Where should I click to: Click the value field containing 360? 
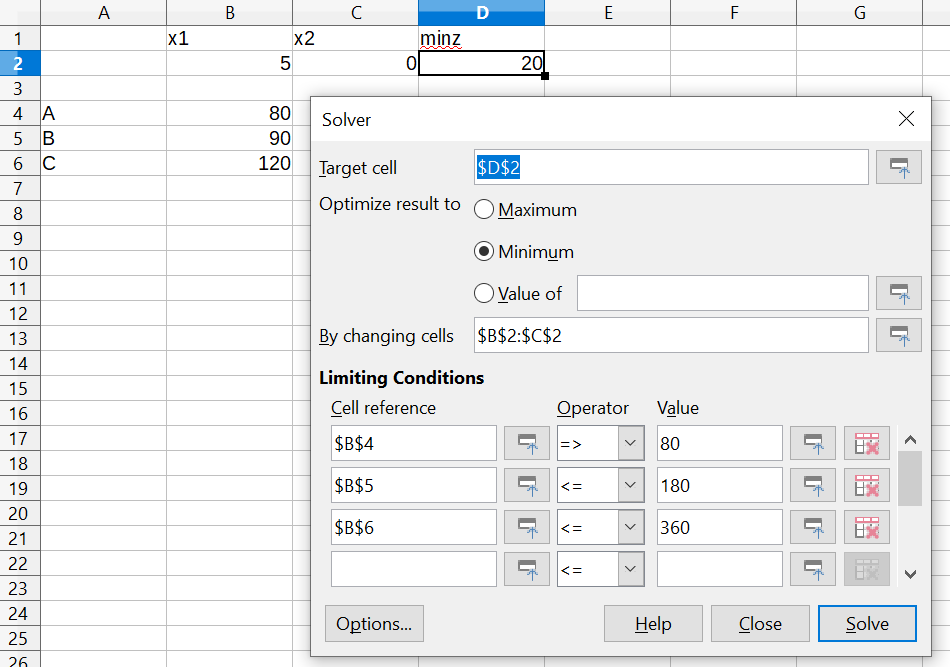point(720,527)
